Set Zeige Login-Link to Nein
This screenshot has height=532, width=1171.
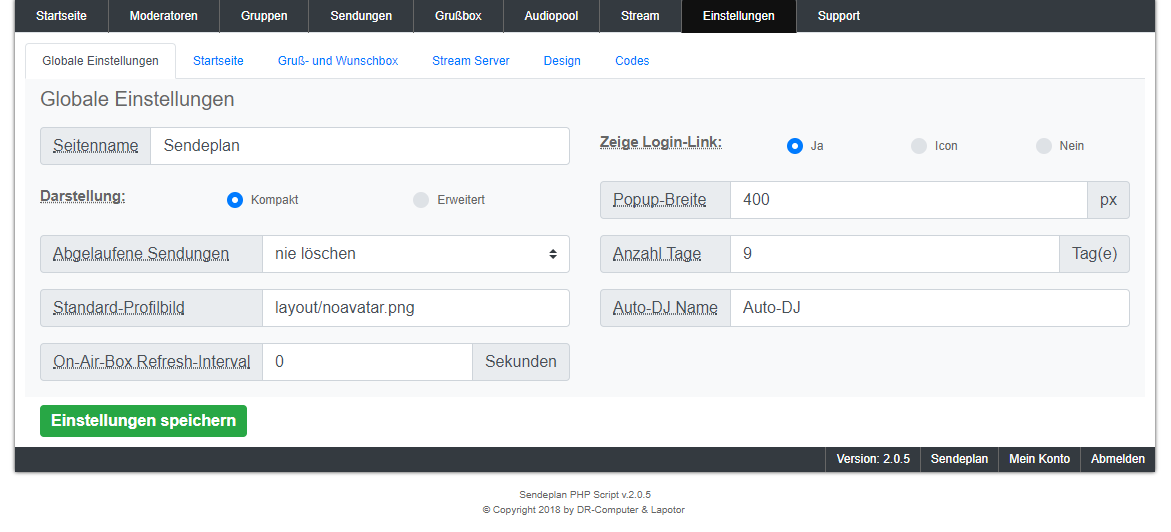point(1044,146)
